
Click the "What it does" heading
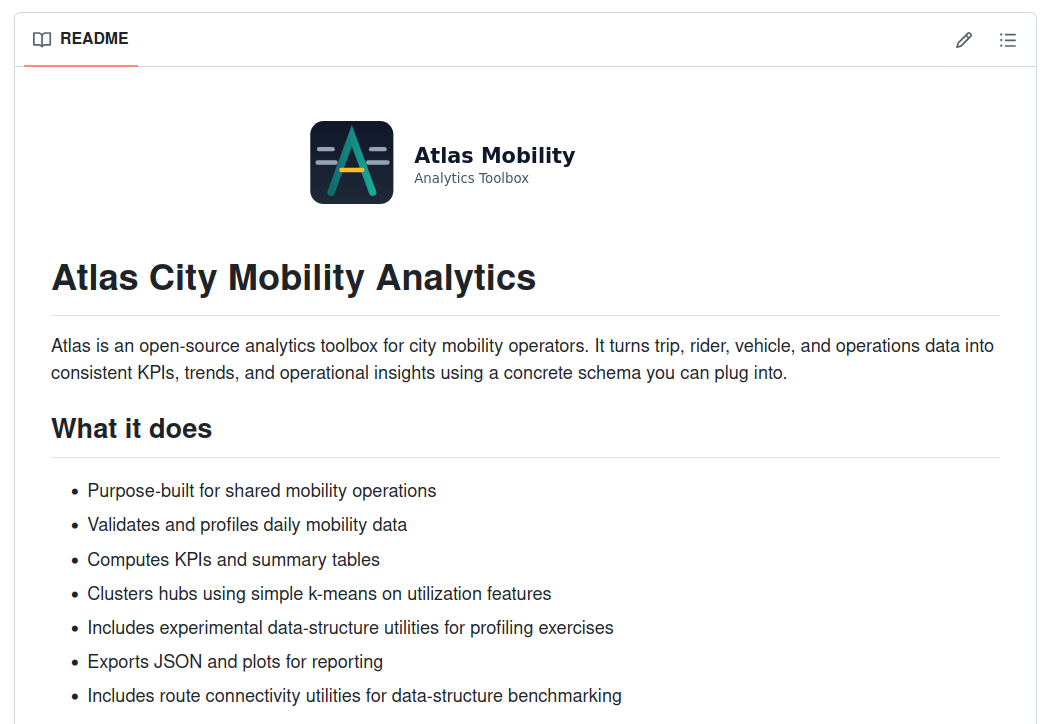[x=132, y=429]
